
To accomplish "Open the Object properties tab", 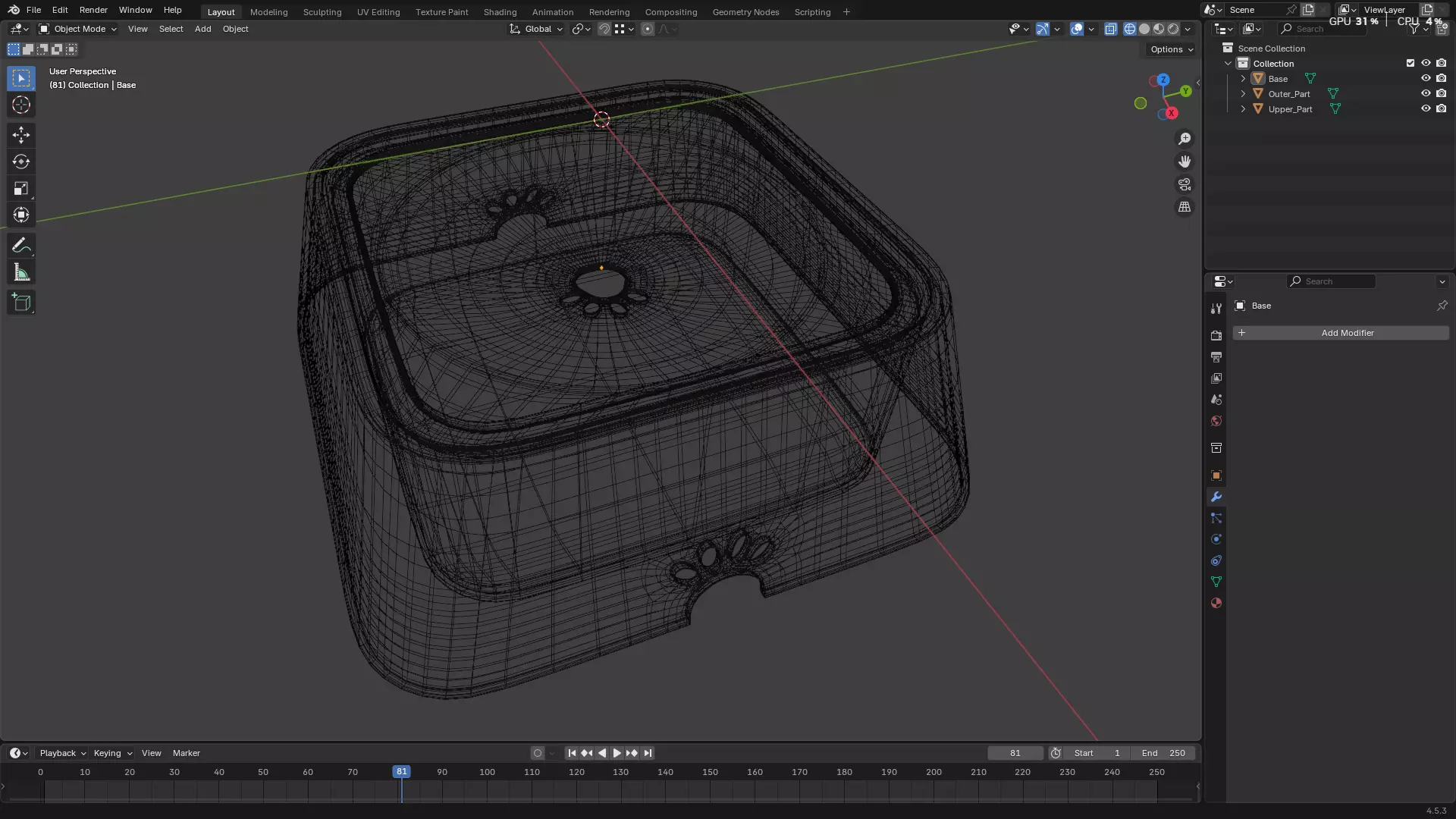I will click(1216, 475).
